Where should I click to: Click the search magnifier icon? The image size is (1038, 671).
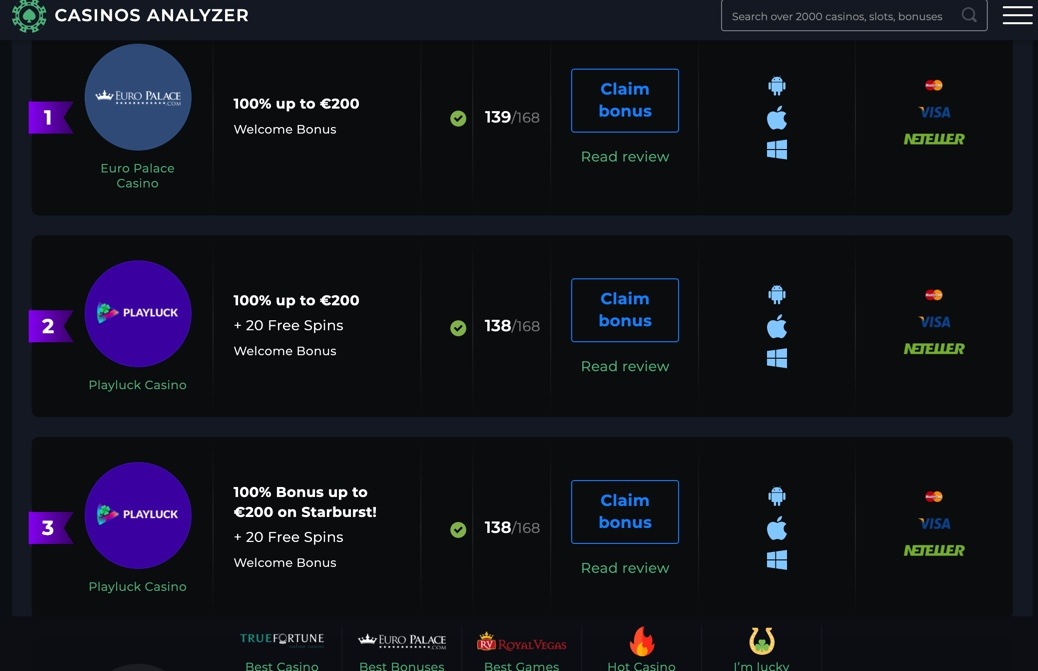(x=969, y=15)
